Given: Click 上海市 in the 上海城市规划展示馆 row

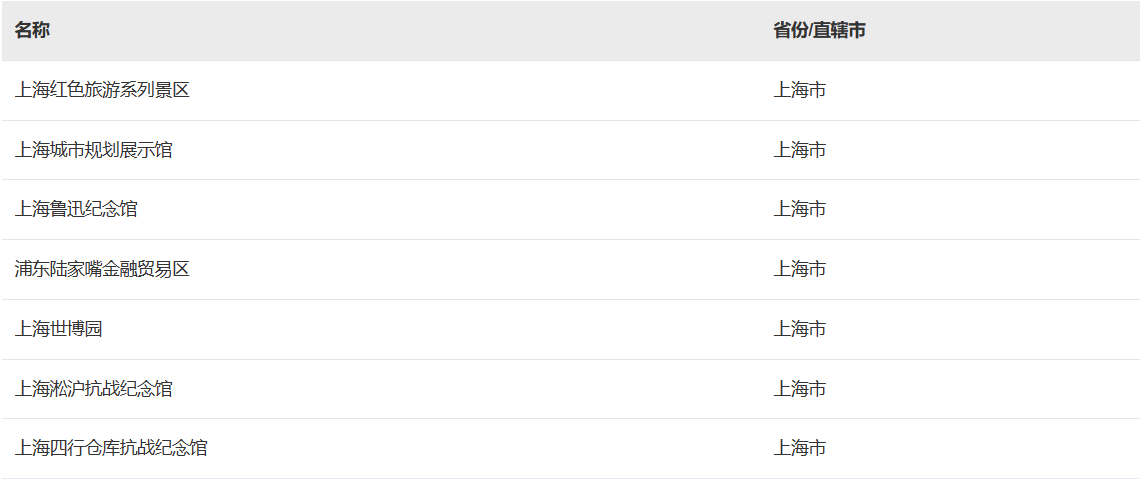Looking at the screenshot, I should pyautogui.click(x=800, y=150).
